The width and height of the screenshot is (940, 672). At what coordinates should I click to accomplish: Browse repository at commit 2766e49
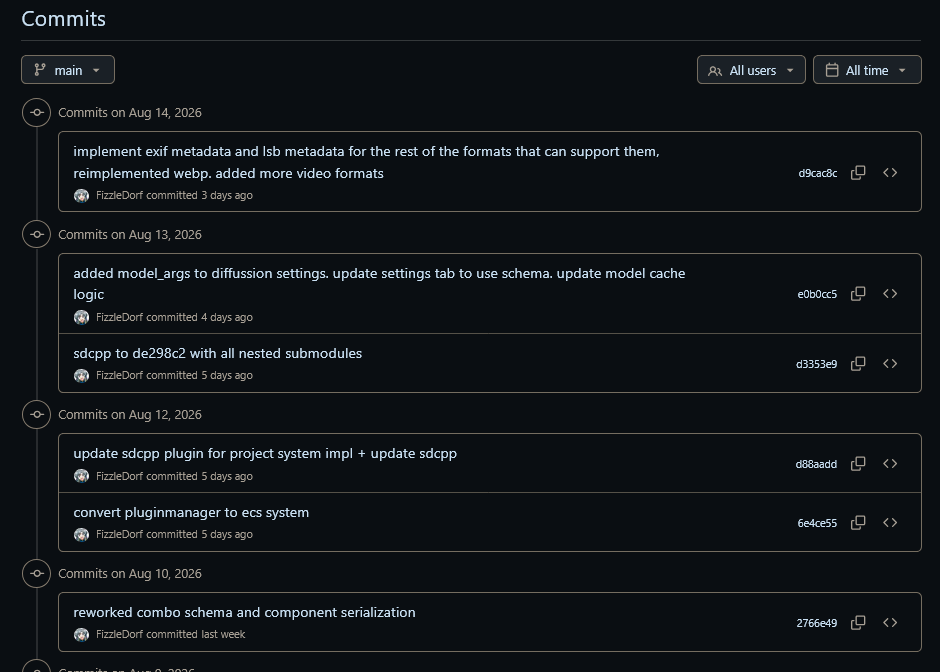point(890,623)
